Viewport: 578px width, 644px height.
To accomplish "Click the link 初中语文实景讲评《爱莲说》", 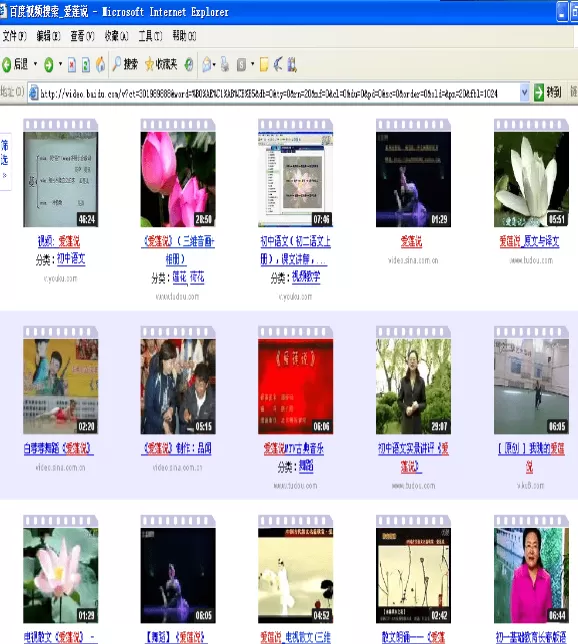I will (413, 457).
